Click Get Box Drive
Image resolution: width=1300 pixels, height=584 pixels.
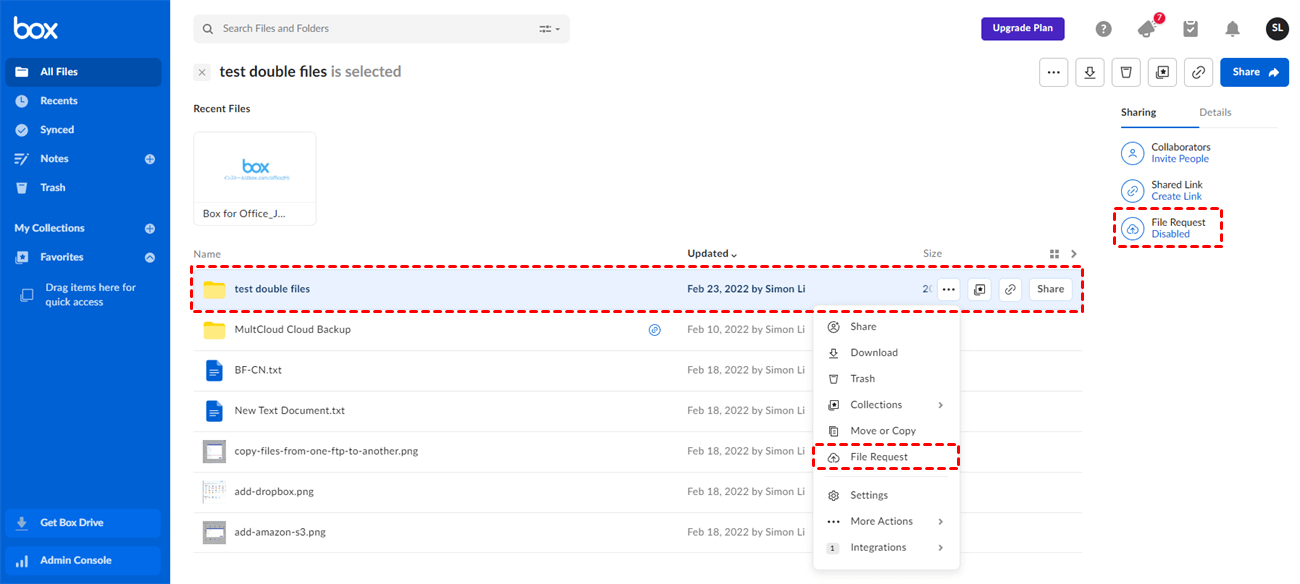(x=83, y=523)
